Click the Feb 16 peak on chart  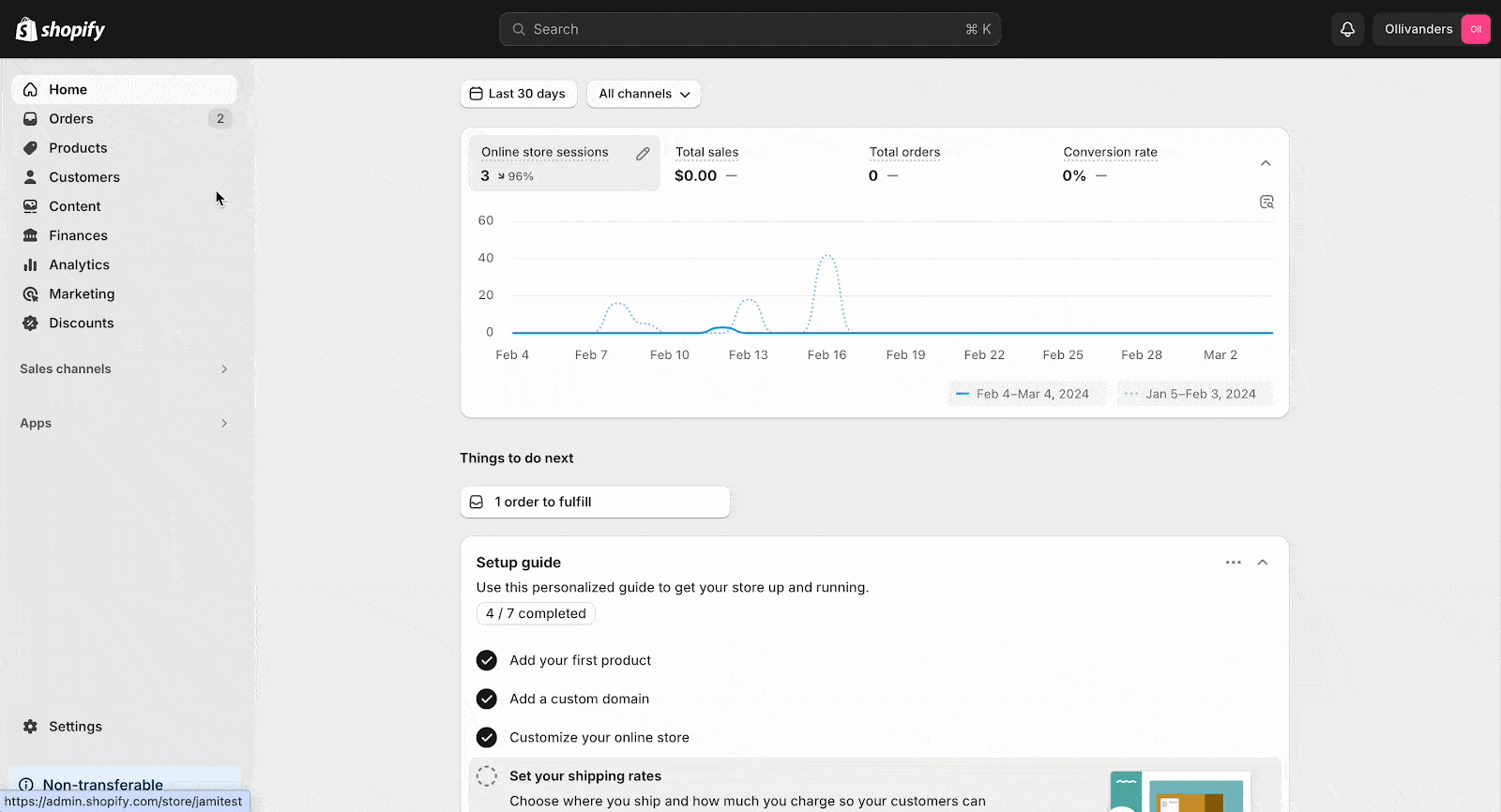[x=826, y=255]
